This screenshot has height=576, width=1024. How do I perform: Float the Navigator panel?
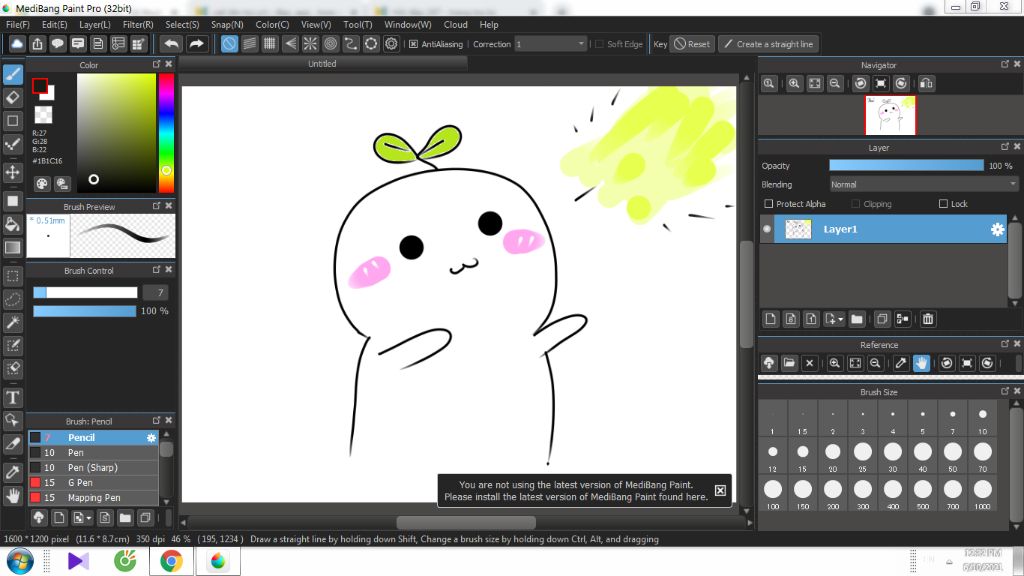1004,64
